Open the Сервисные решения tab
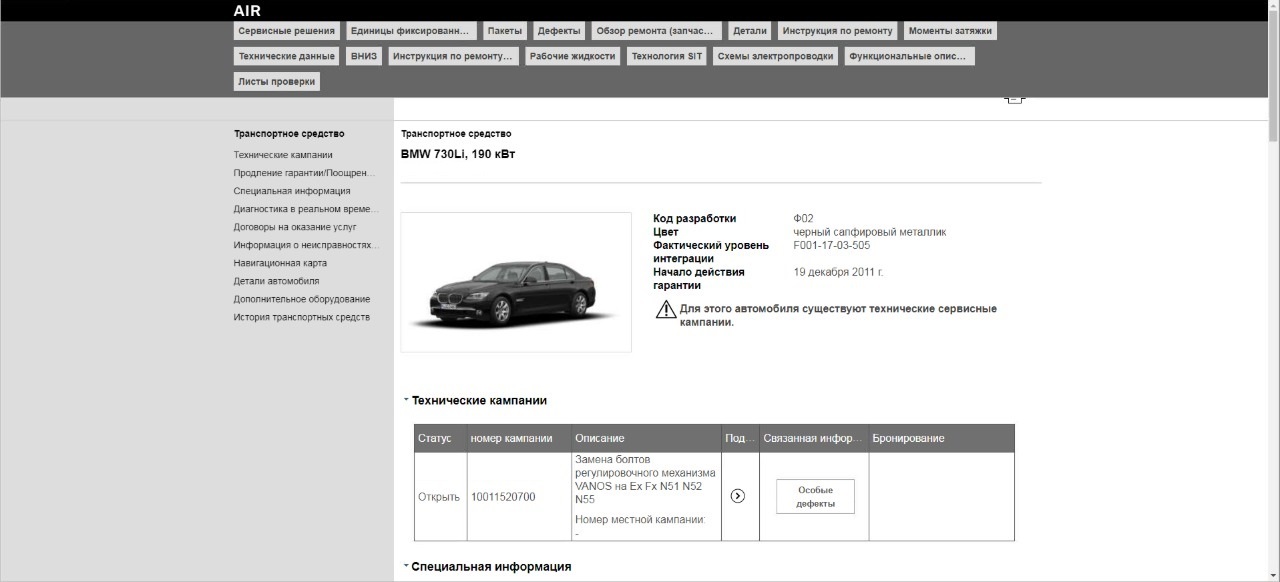 [x=287, y=31]
